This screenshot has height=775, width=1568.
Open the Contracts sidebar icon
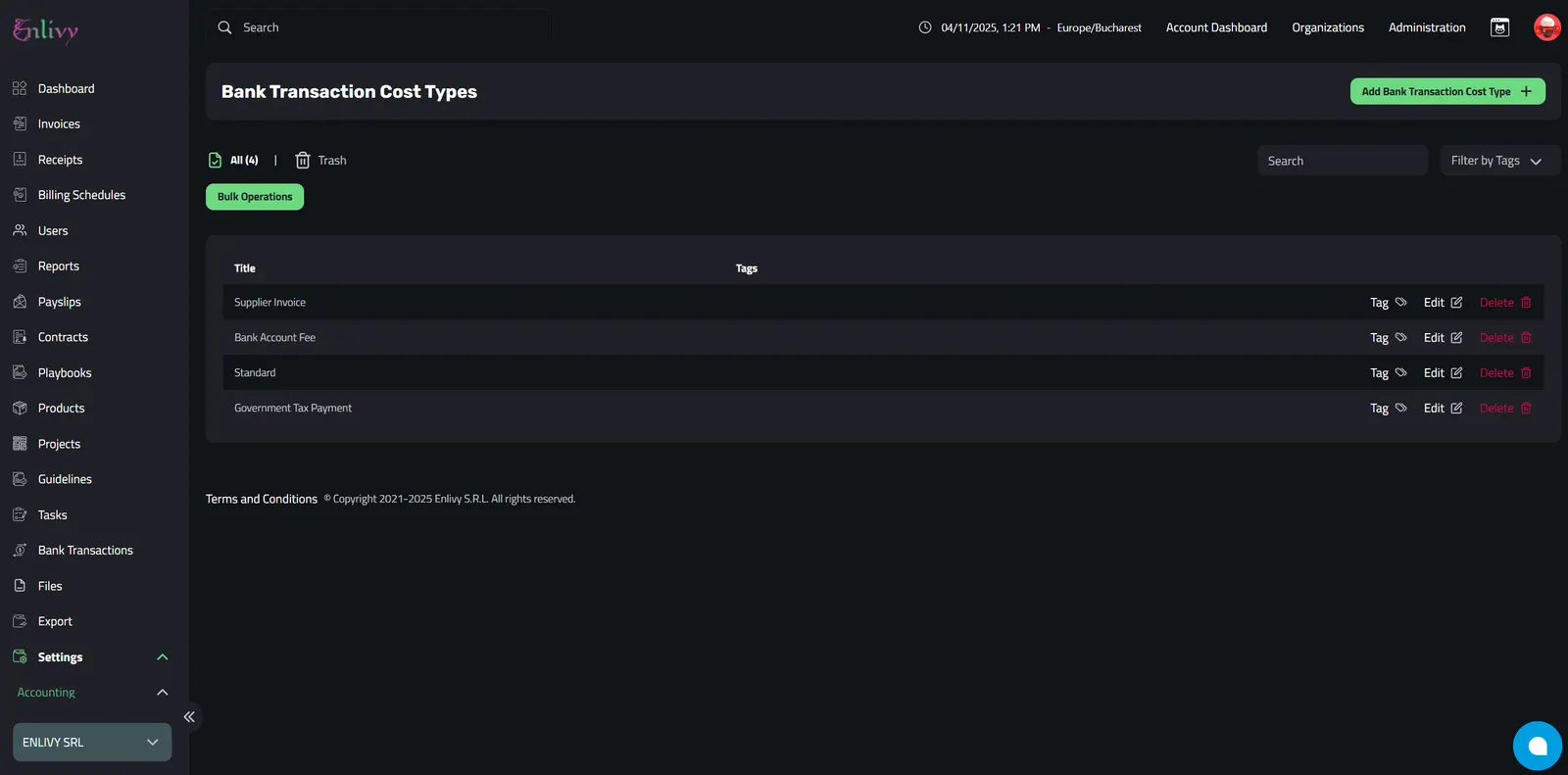[x=20, y=337]
